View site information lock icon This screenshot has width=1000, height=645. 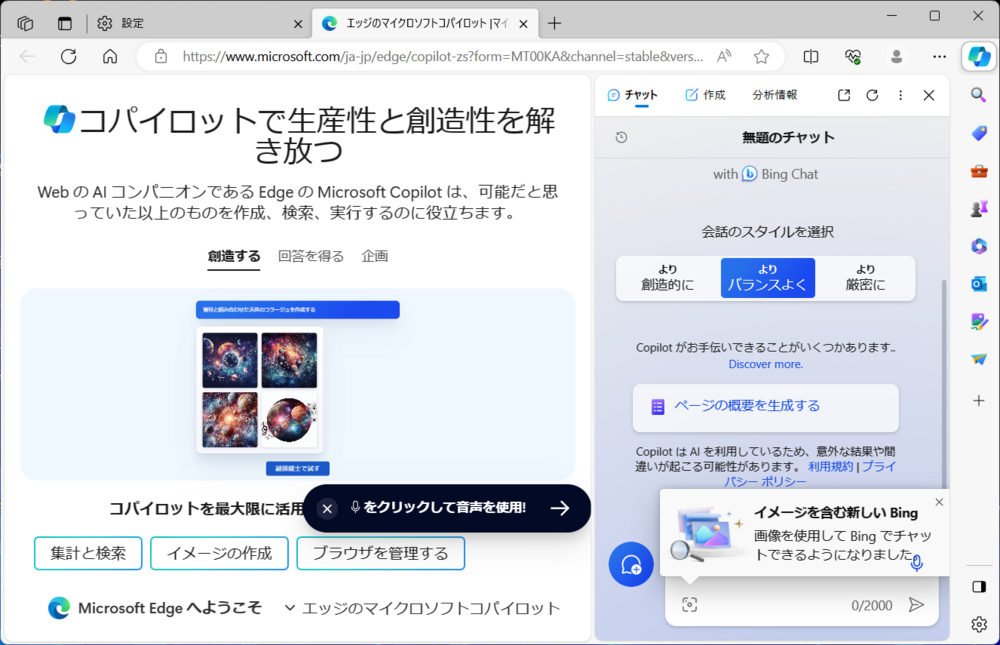[x=161, y=57]
